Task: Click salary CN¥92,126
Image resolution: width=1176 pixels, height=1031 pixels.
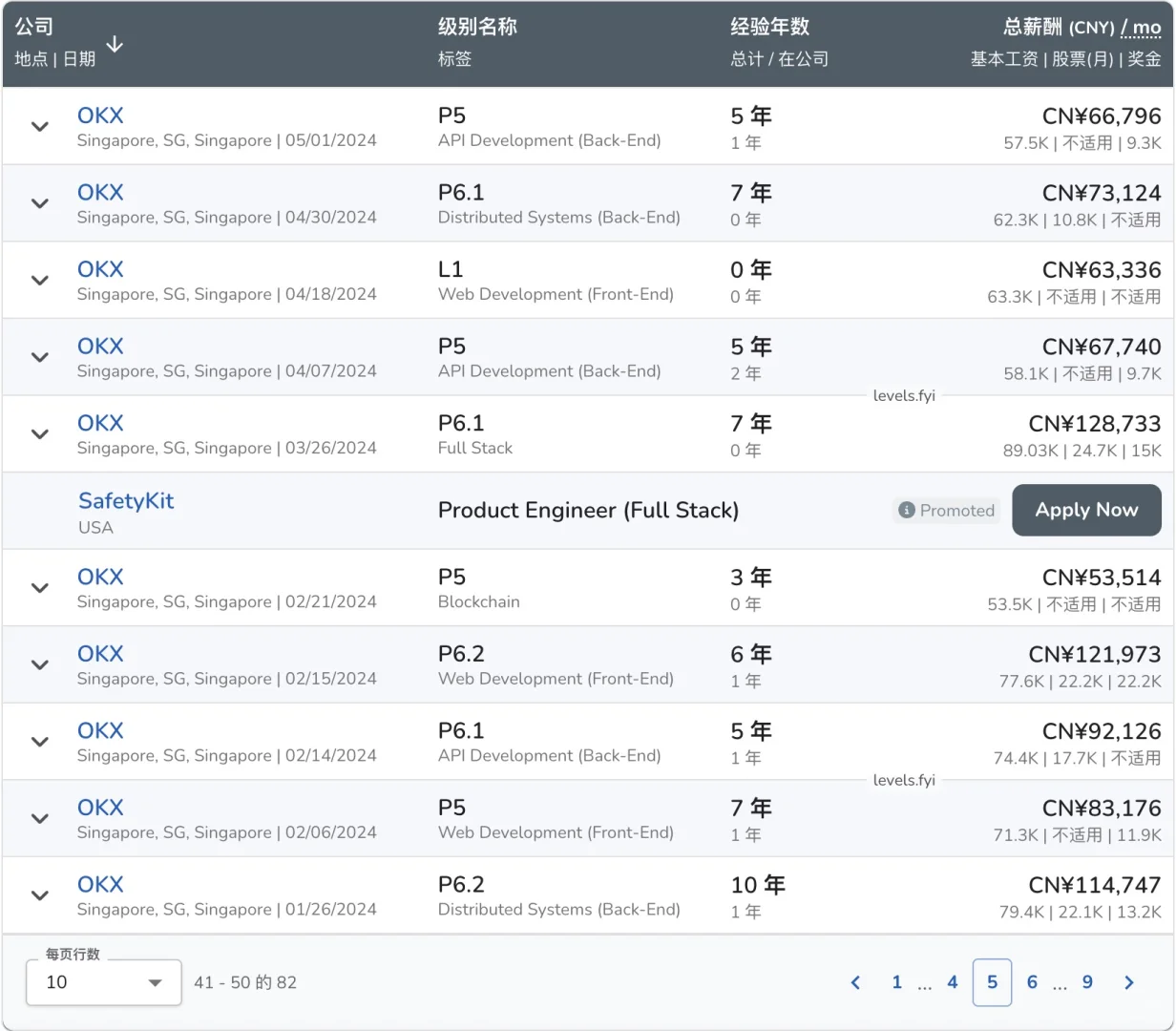Action: pos(1102,731)
